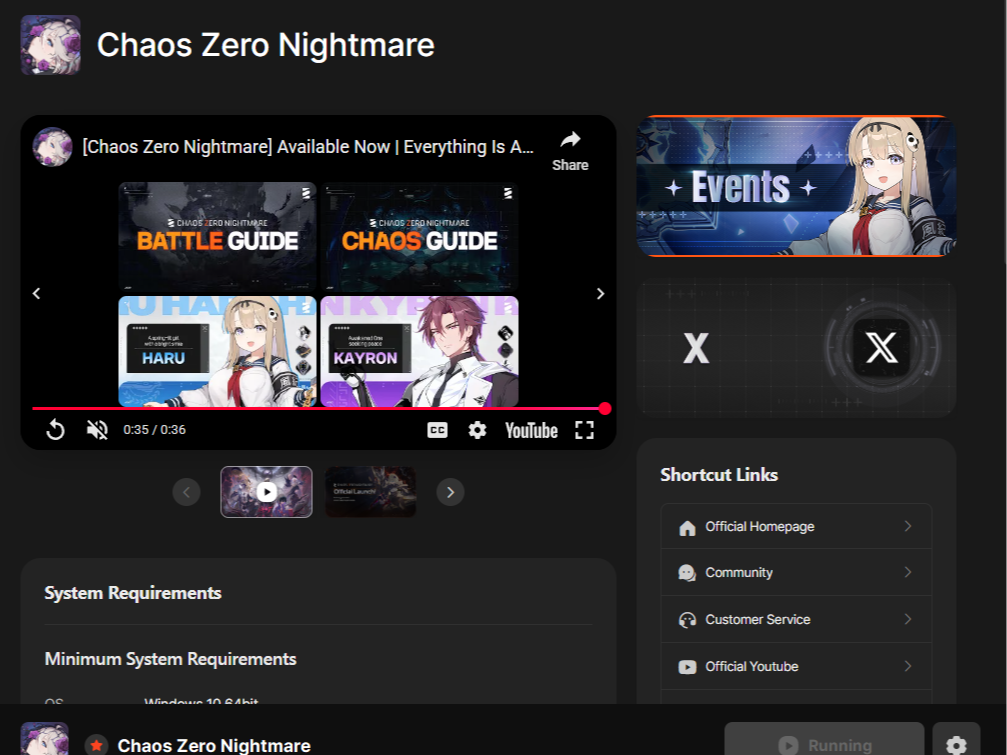Select the first media thumbnail with play icon
Screen dimensions: 1007x755
[x=267, y=492]
